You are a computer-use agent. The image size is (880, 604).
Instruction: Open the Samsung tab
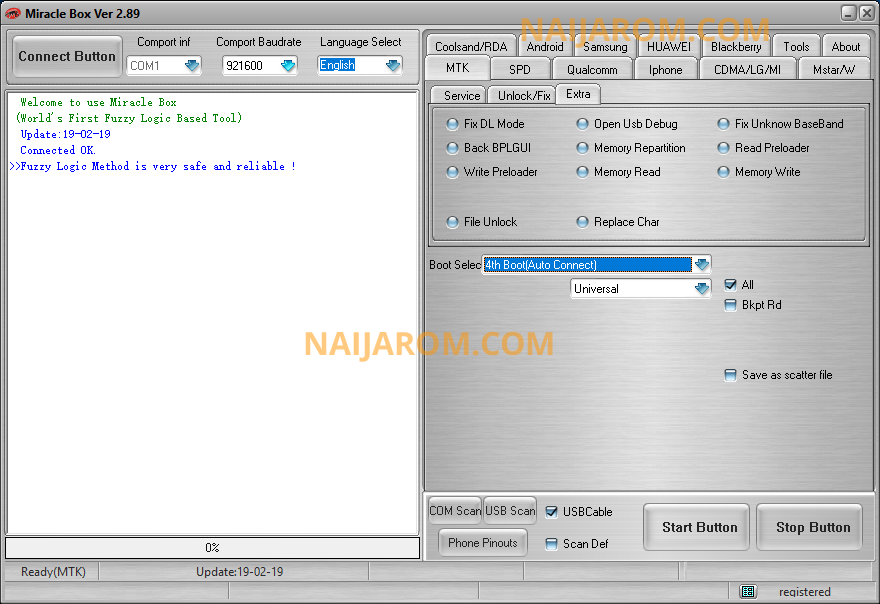[x=605, y=47]
